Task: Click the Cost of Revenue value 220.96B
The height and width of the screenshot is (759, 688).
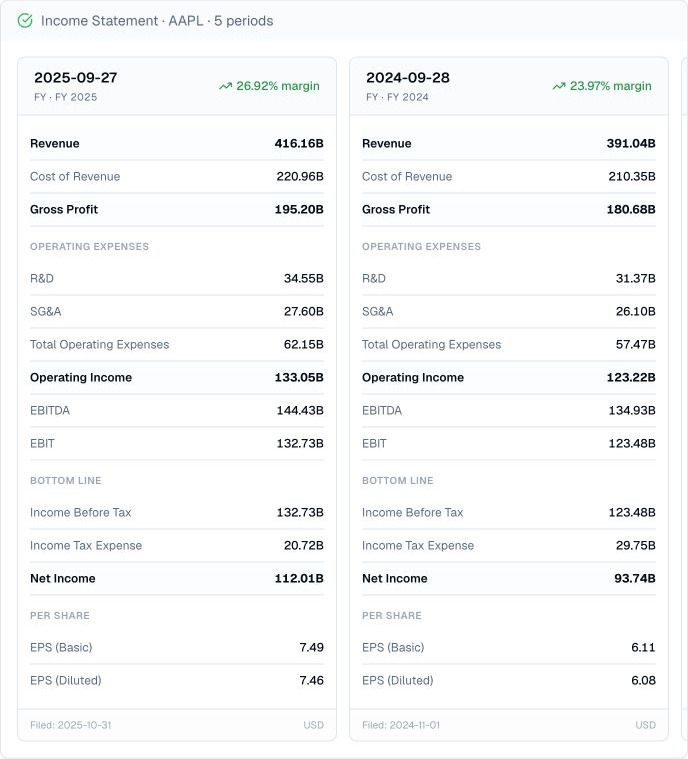Action: [300, 176]
